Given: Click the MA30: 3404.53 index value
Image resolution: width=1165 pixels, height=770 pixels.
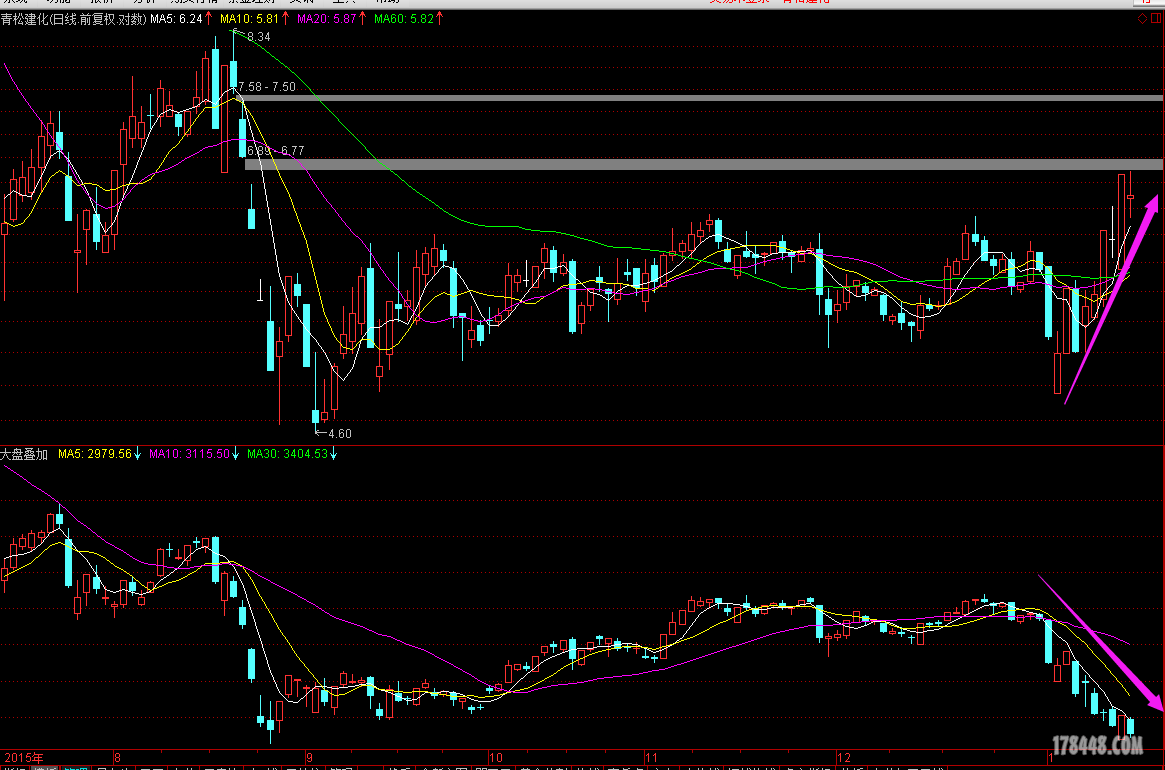Looking at the screenshot, I should click(x=287, y=454).
